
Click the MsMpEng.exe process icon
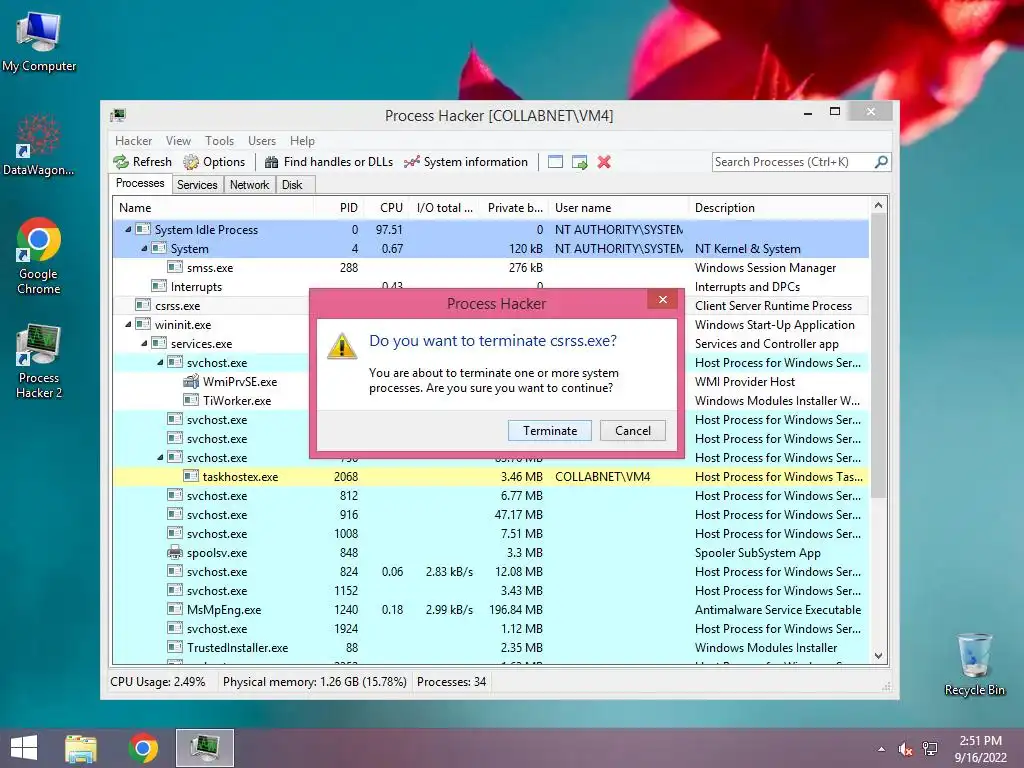(x=174, y=609)
